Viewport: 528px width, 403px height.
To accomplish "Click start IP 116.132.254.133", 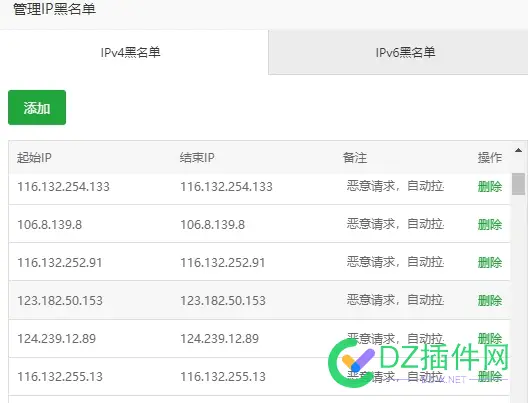I will pos(63,187).
